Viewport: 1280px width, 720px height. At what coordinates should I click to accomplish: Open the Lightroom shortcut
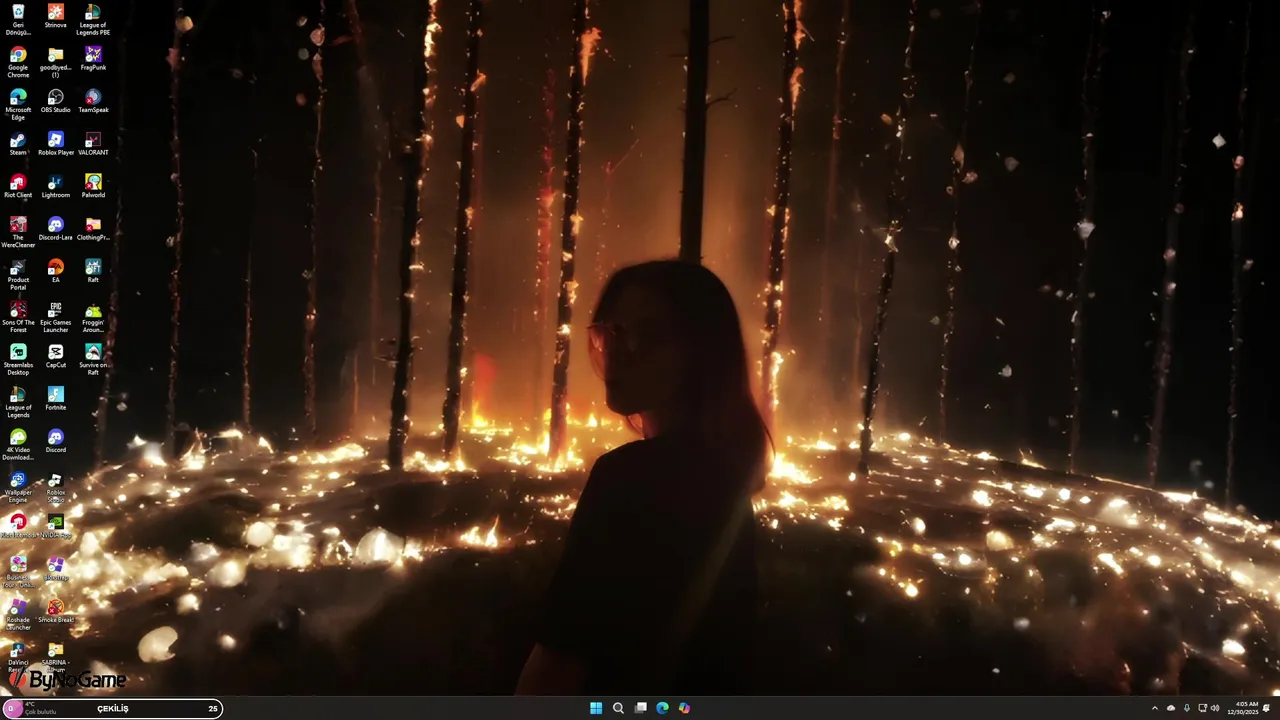point(55,186)
